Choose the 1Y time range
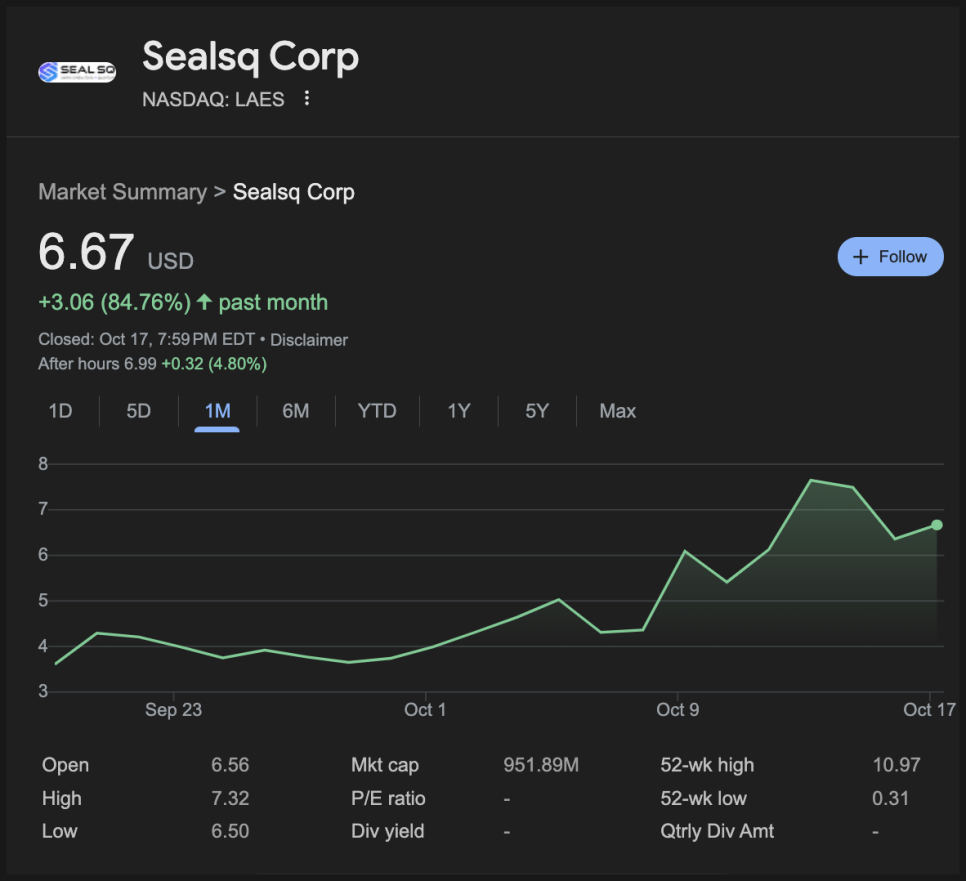Viewport: 966px width, 881px height. (458, 411)
